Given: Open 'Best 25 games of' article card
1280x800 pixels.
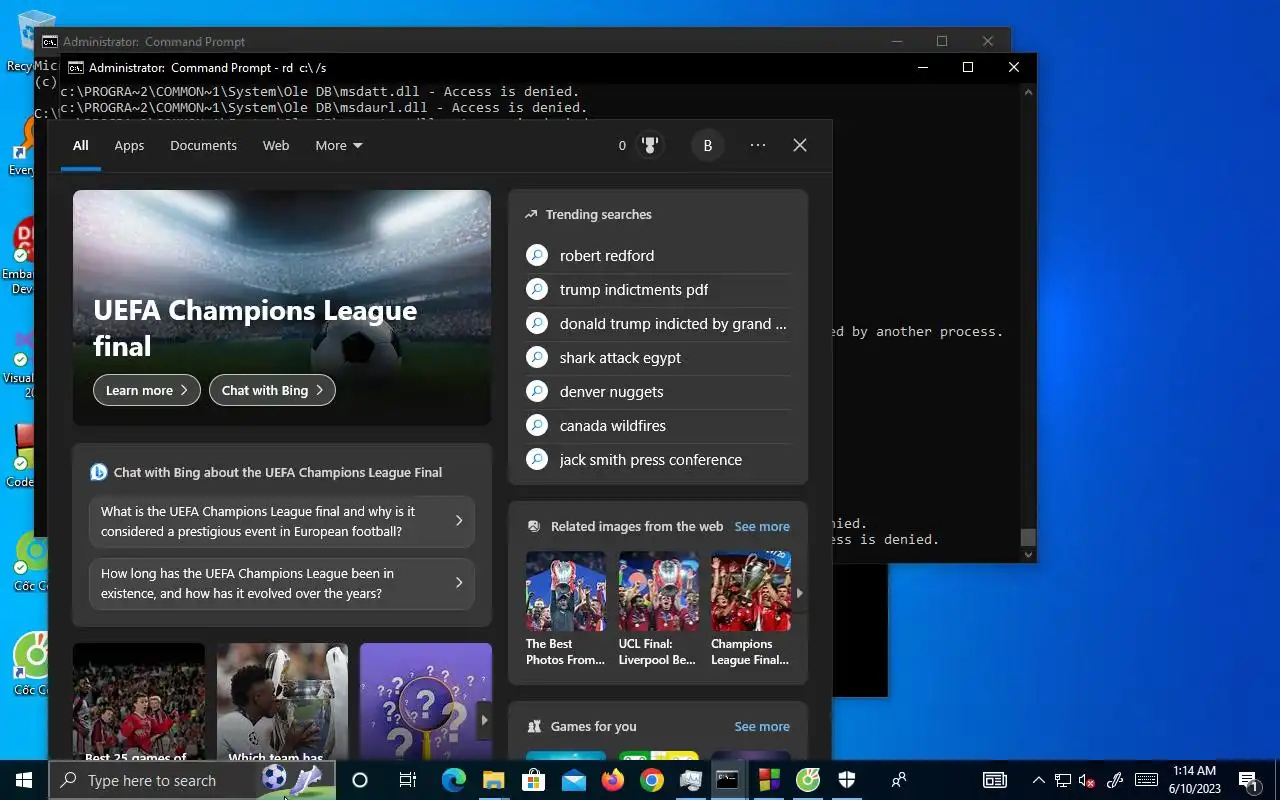Looking at the screenshot, I should (139, 703).
